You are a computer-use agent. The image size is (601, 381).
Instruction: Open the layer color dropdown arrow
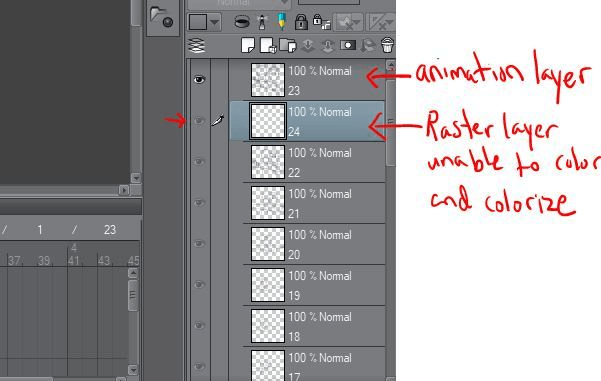point(215,22)
